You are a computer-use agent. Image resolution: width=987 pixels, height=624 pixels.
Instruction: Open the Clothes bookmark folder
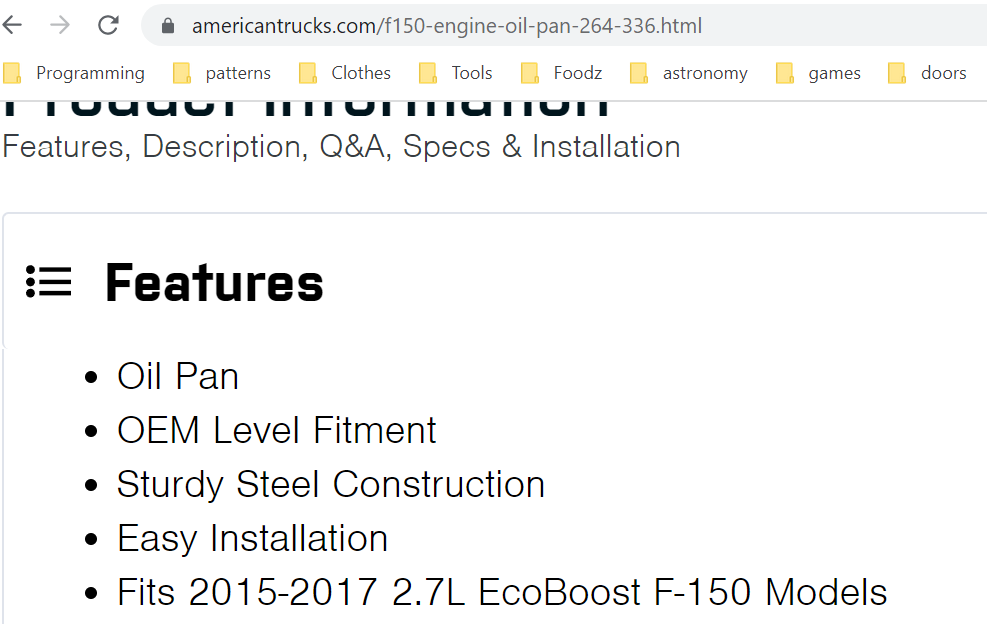[x=344, y=73]
